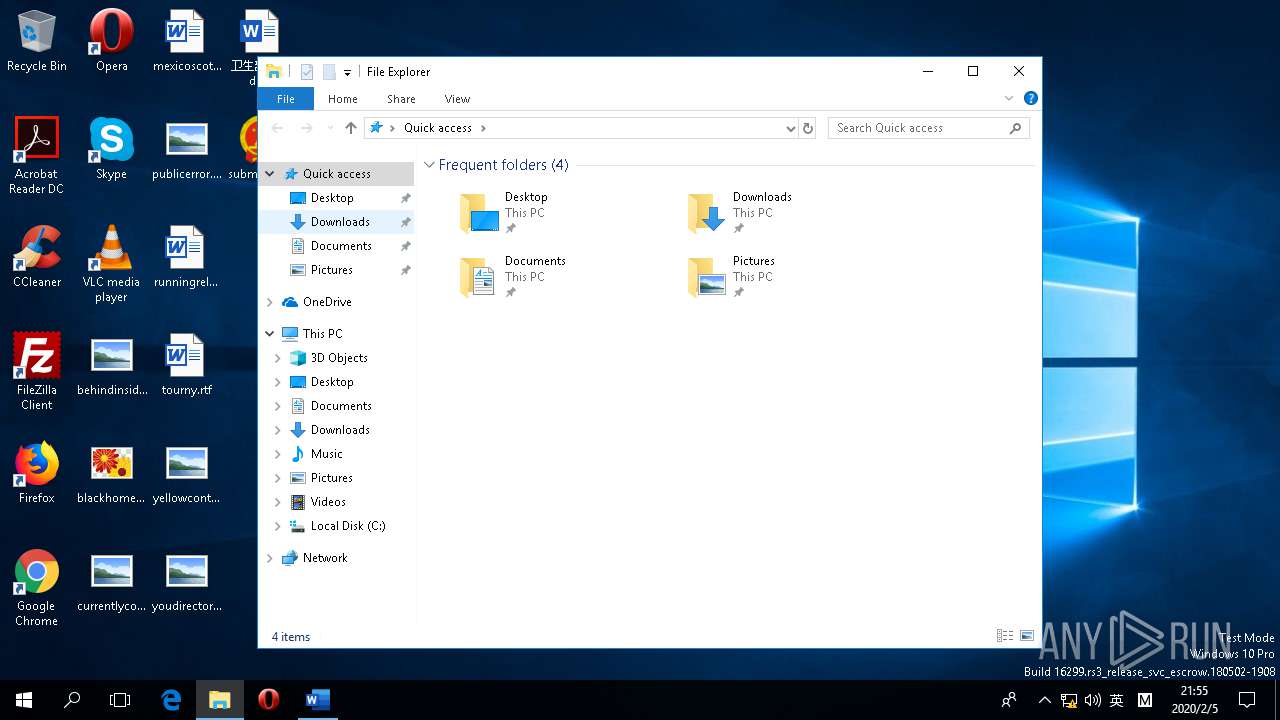Viewport: 1280px width, 720px height.
Task: Open Task View on taskbar
Action: tap(120, 700)
